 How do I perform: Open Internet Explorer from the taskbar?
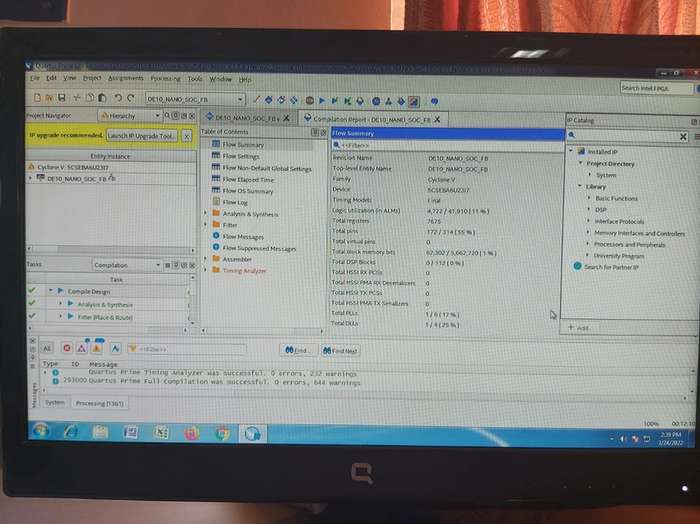71,432
